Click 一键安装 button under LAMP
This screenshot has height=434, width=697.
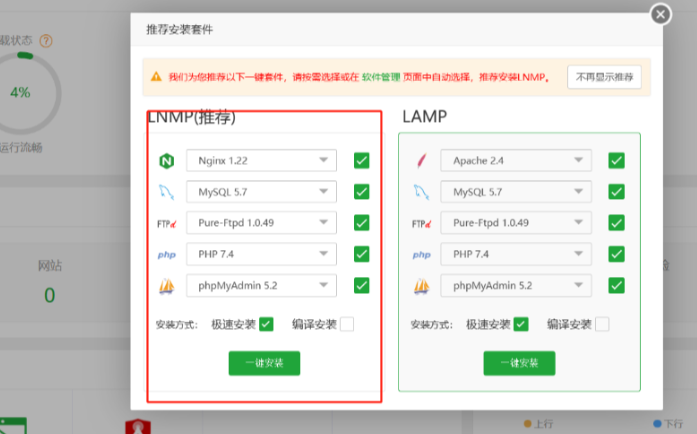(519, 363)
